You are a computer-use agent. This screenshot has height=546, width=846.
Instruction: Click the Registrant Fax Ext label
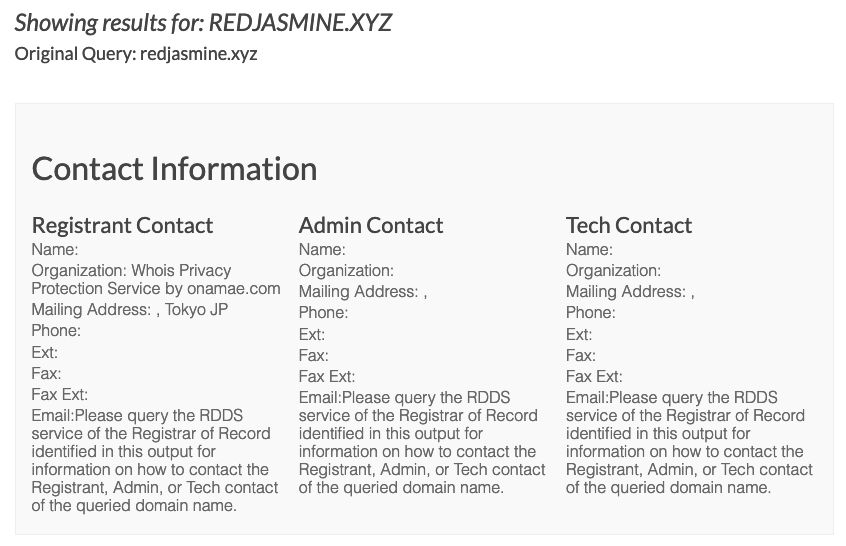coord(60,395)
